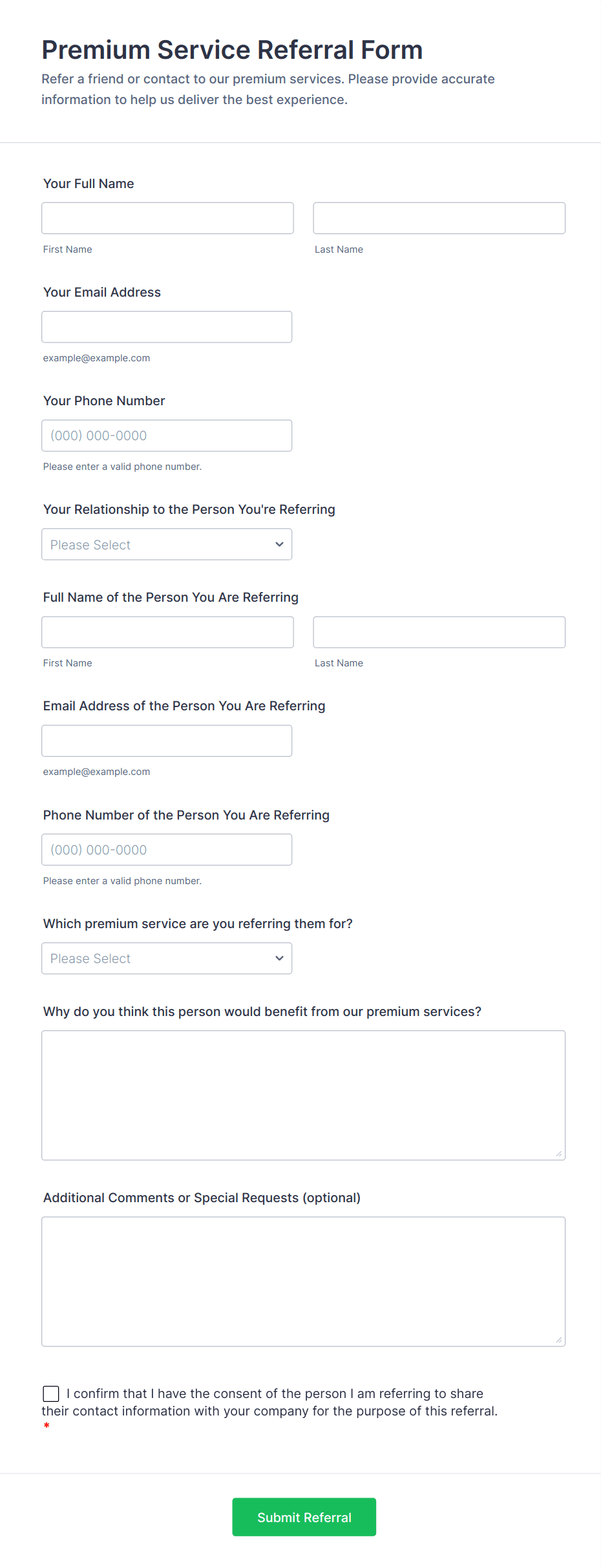Click the referred person's phone number field
Screen dimensions: 601x1568
point(167,849)
